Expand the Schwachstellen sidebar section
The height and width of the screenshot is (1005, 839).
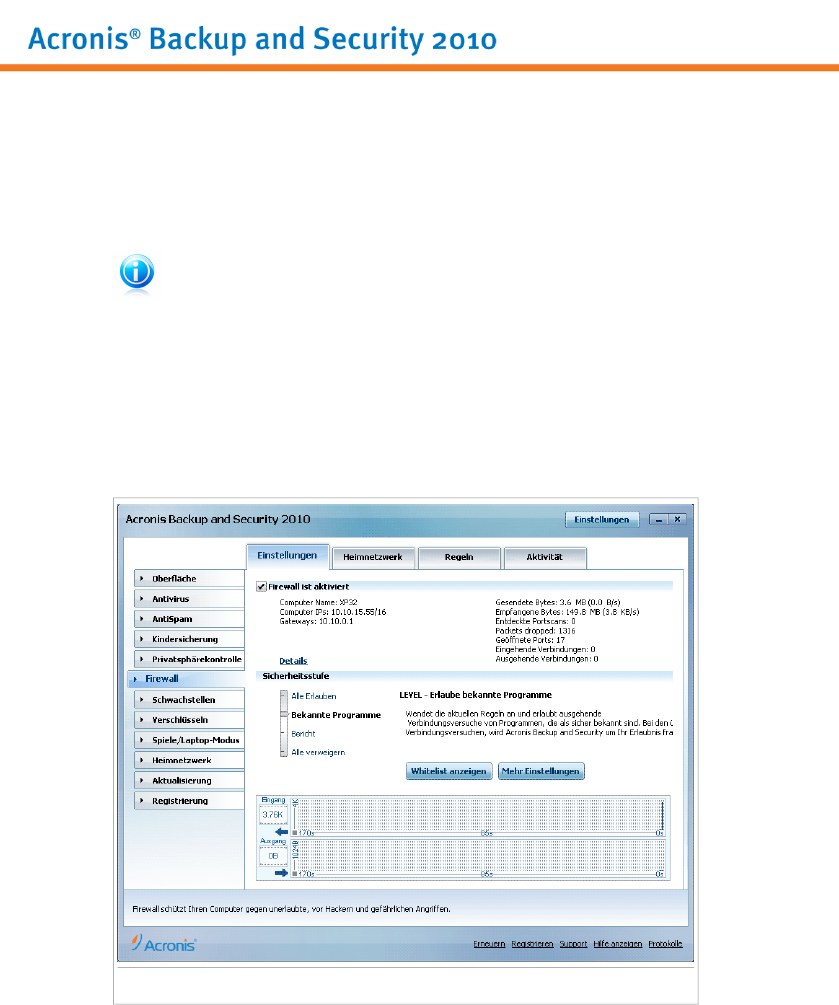[189, 699]
